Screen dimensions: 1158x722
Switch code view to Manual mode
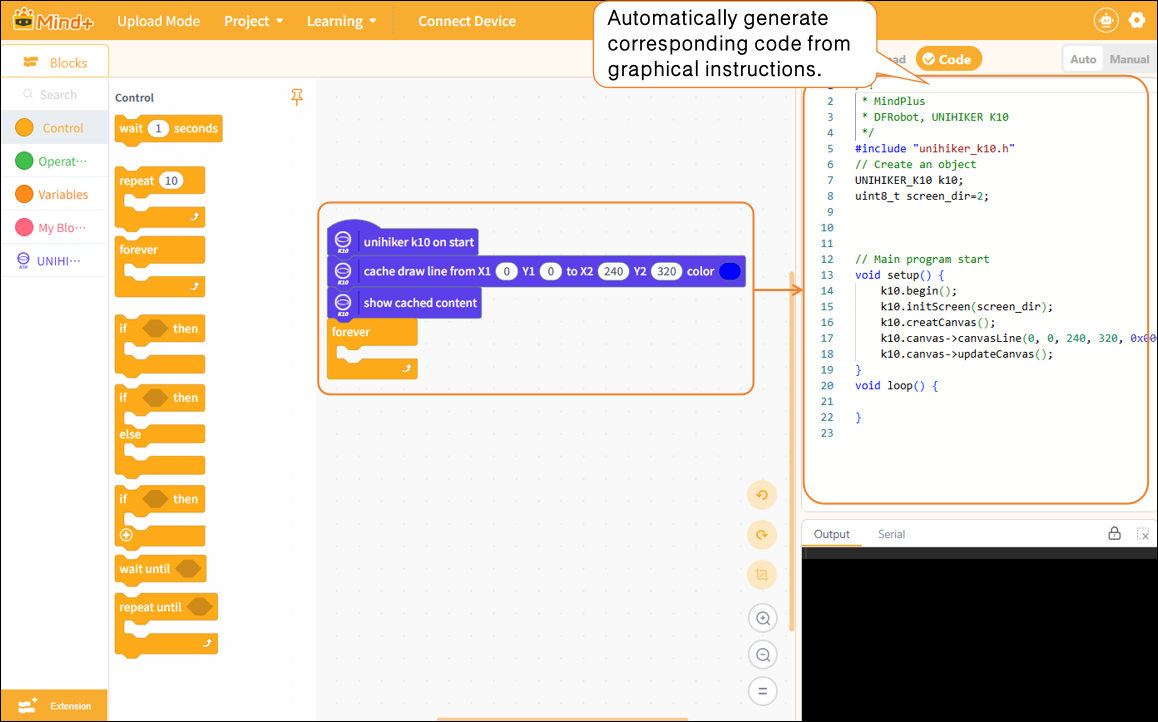1128,59
